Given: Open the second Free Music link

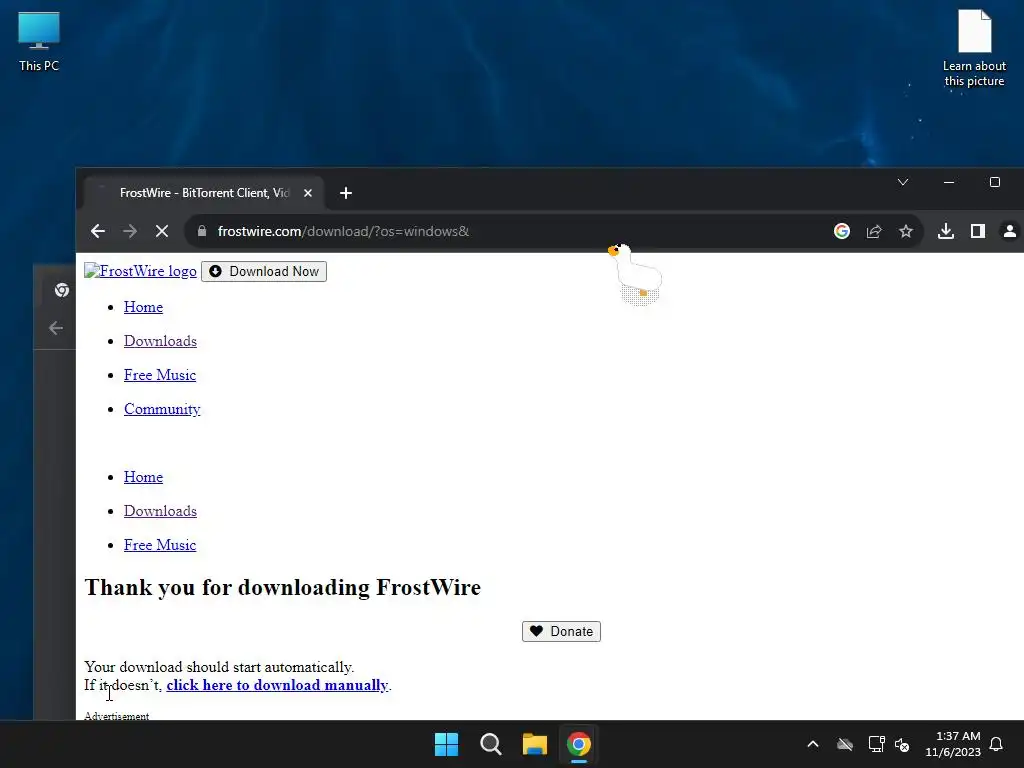Looking at the screenshot, I should [160, 545].
